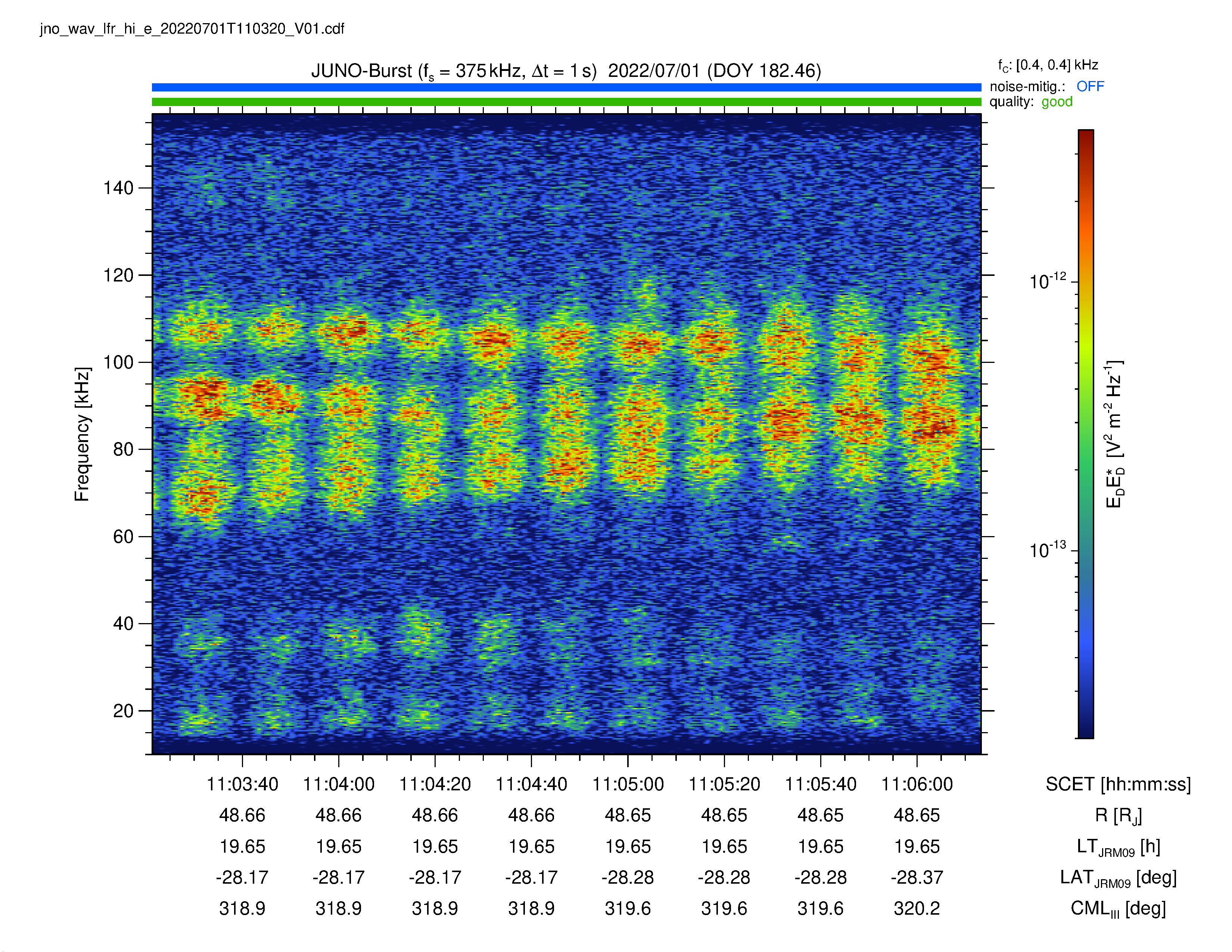Image resolution: width=1232 pixels, height=952 pixels.
Task: Click the quality good label
Action: click(1031, 102)
